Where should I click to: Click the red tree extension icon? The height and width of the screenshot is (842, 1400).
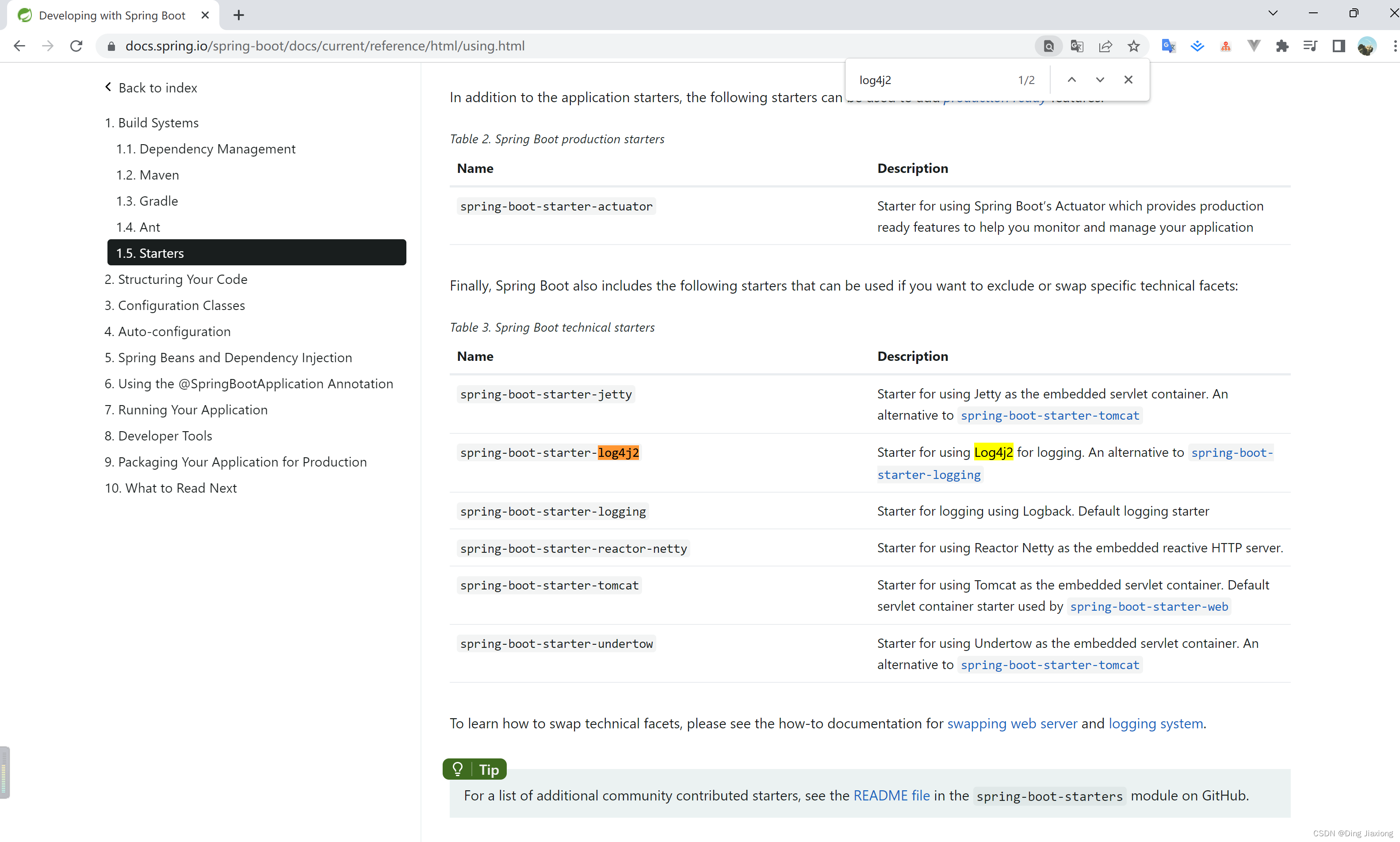tap(1225, 46)
